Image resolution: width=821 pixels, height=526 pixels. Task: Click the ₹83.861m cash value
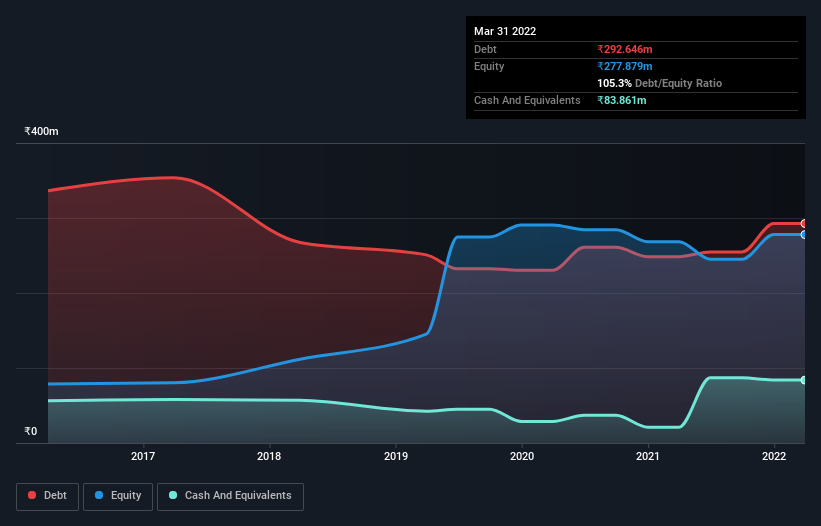click(622, 100)
